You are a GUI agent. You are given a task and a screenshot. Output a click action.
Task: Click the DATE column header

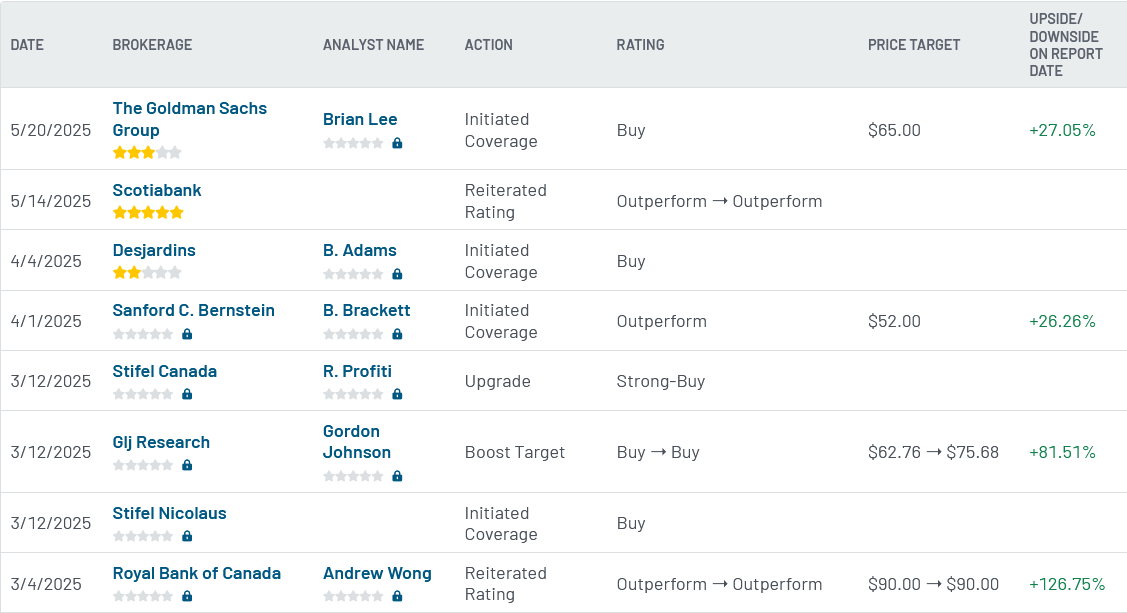27,45
